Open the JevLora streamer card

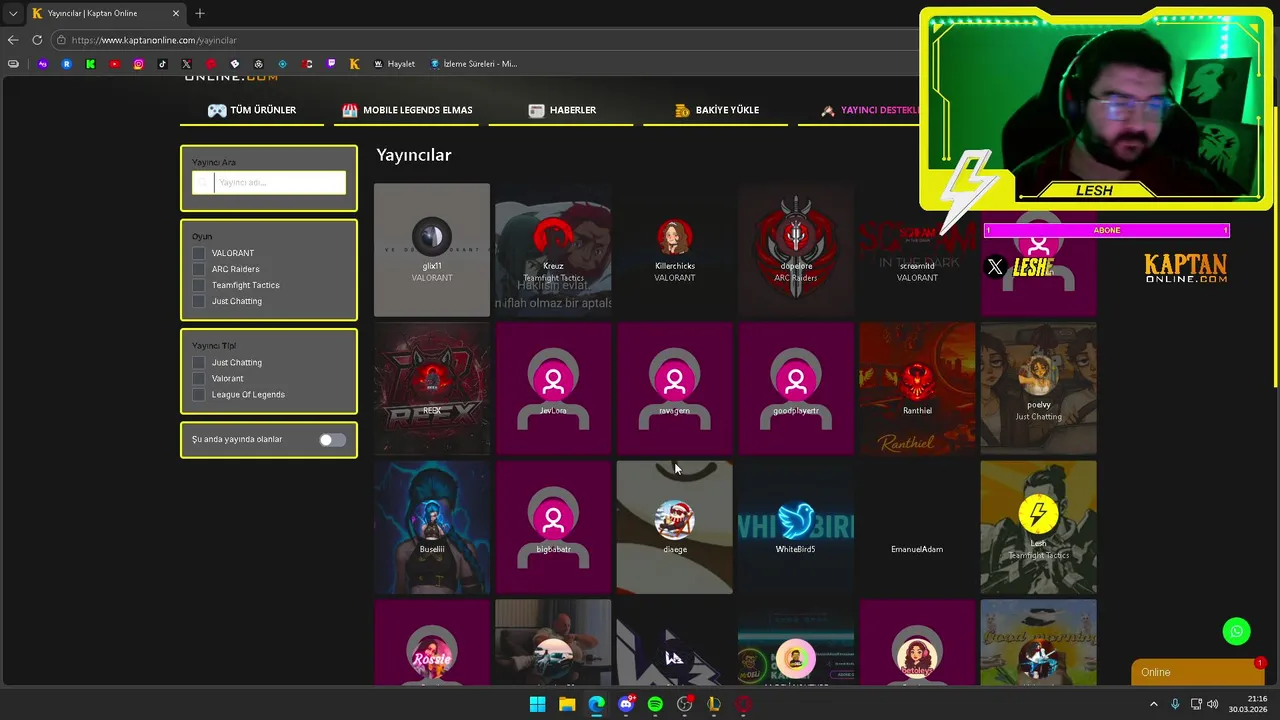553,388
